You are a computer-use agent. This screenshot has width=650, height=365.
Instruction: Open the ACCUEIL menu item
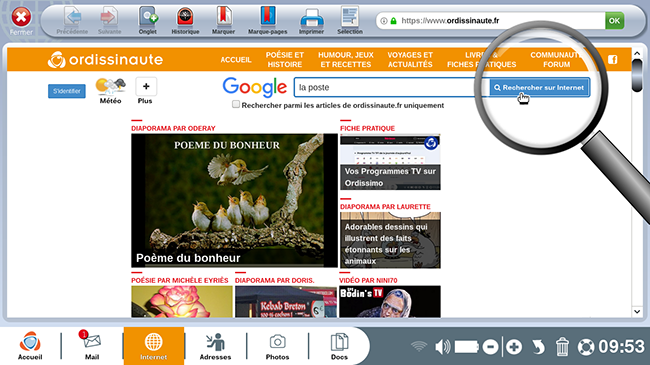click(x=236, y=60)
